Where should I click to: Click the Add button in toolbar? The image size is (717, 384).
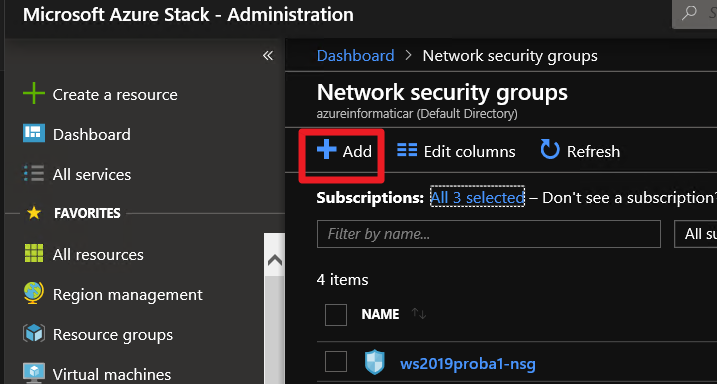pos(344,151)
